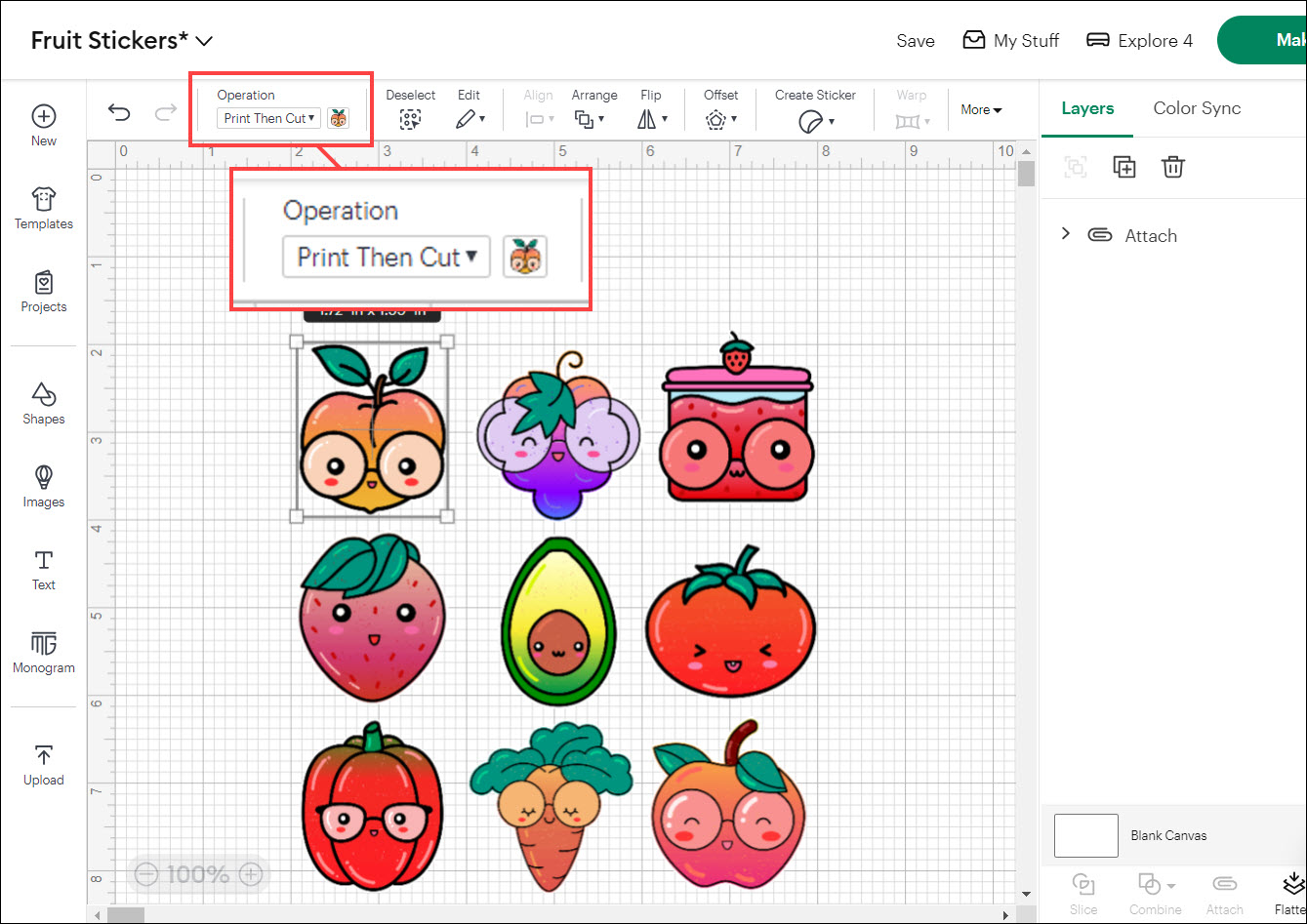The width and height of the screenshot is (1307, 924).
Task: Click the Undo arrow icon
Action: [x=119, y=113]
